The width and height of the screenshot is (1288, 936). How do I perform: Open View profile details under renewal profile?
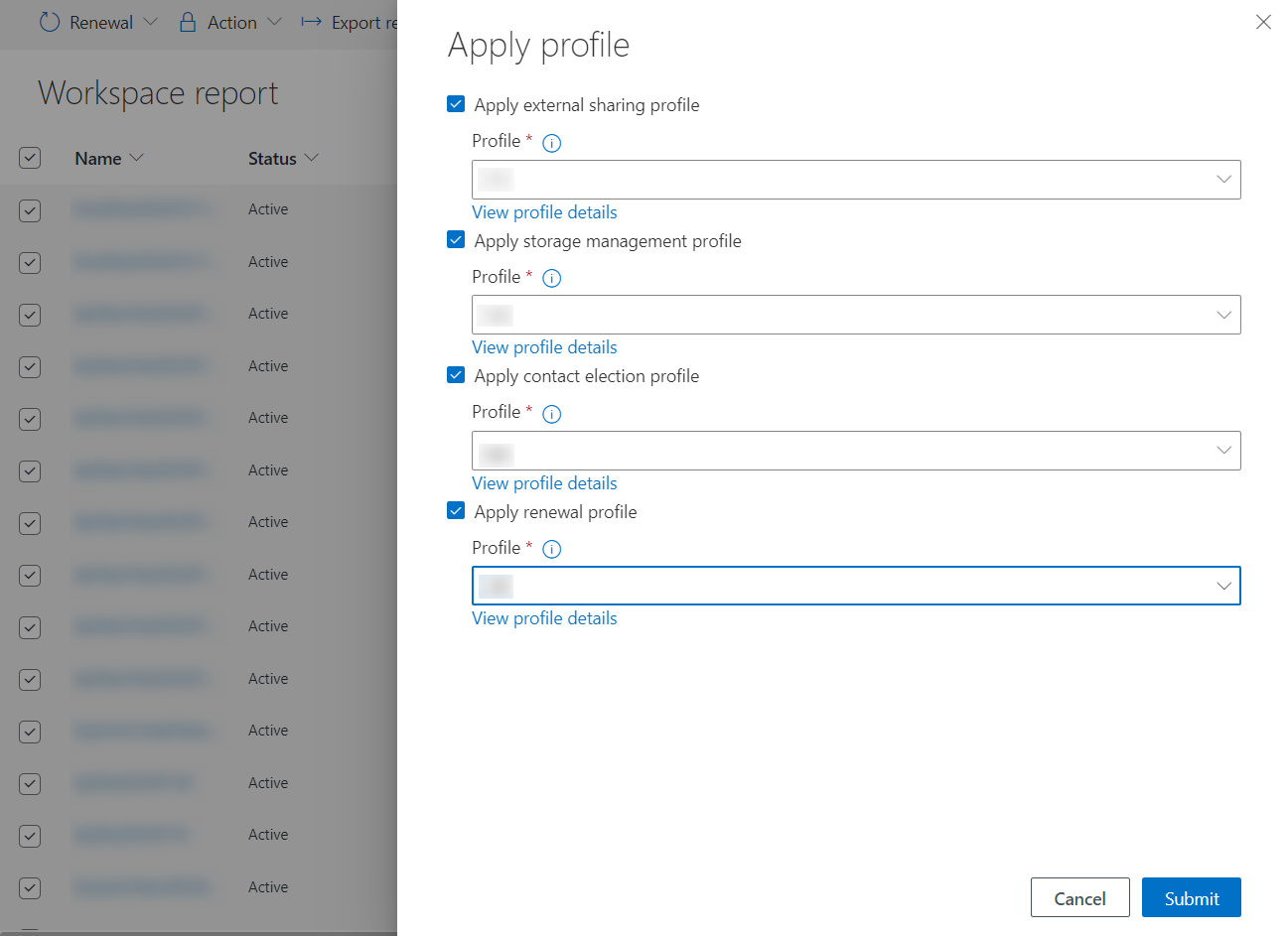pyautogui.click(x=544, y=617)
